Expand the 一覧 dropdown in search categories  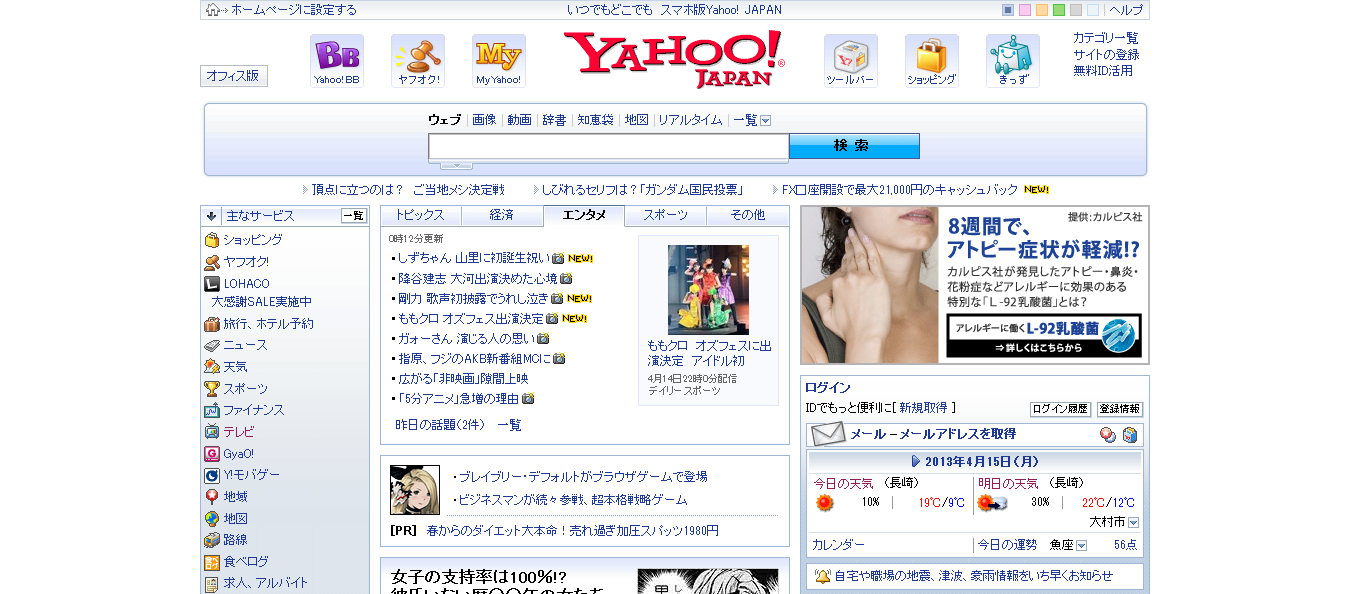(x=765, y=120)
